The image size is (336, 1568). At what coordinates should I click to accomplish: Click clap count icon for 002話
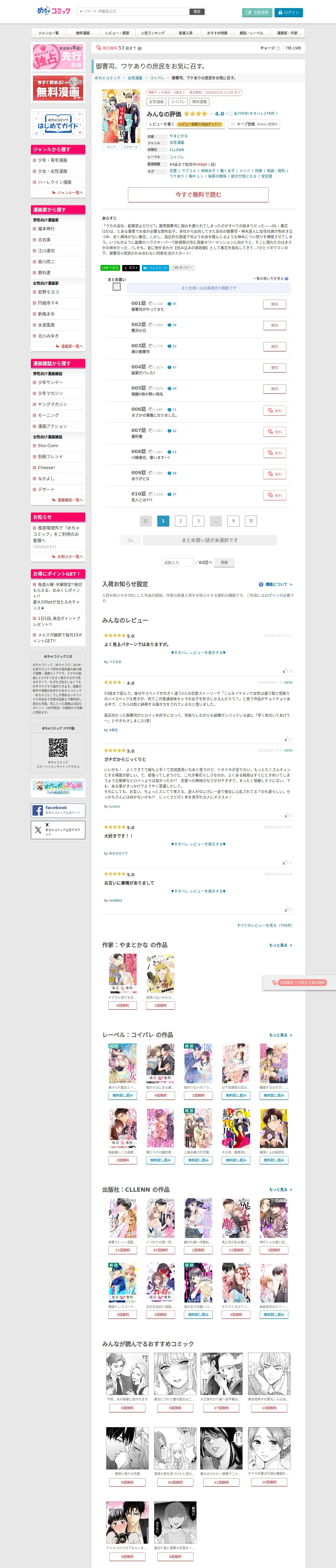pos(151,325)
